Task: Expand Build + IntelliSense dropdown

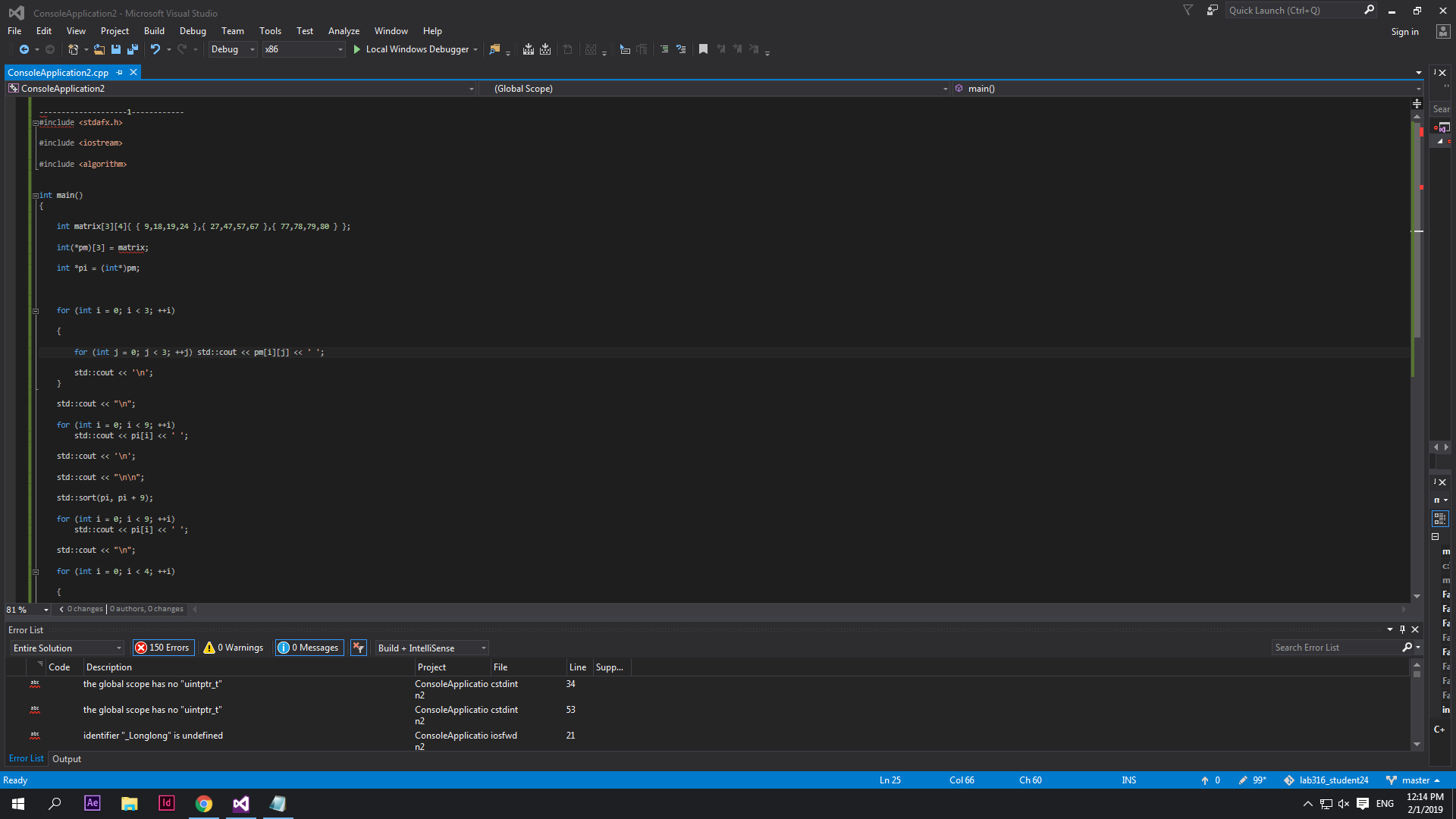Action: pos(432,648)
